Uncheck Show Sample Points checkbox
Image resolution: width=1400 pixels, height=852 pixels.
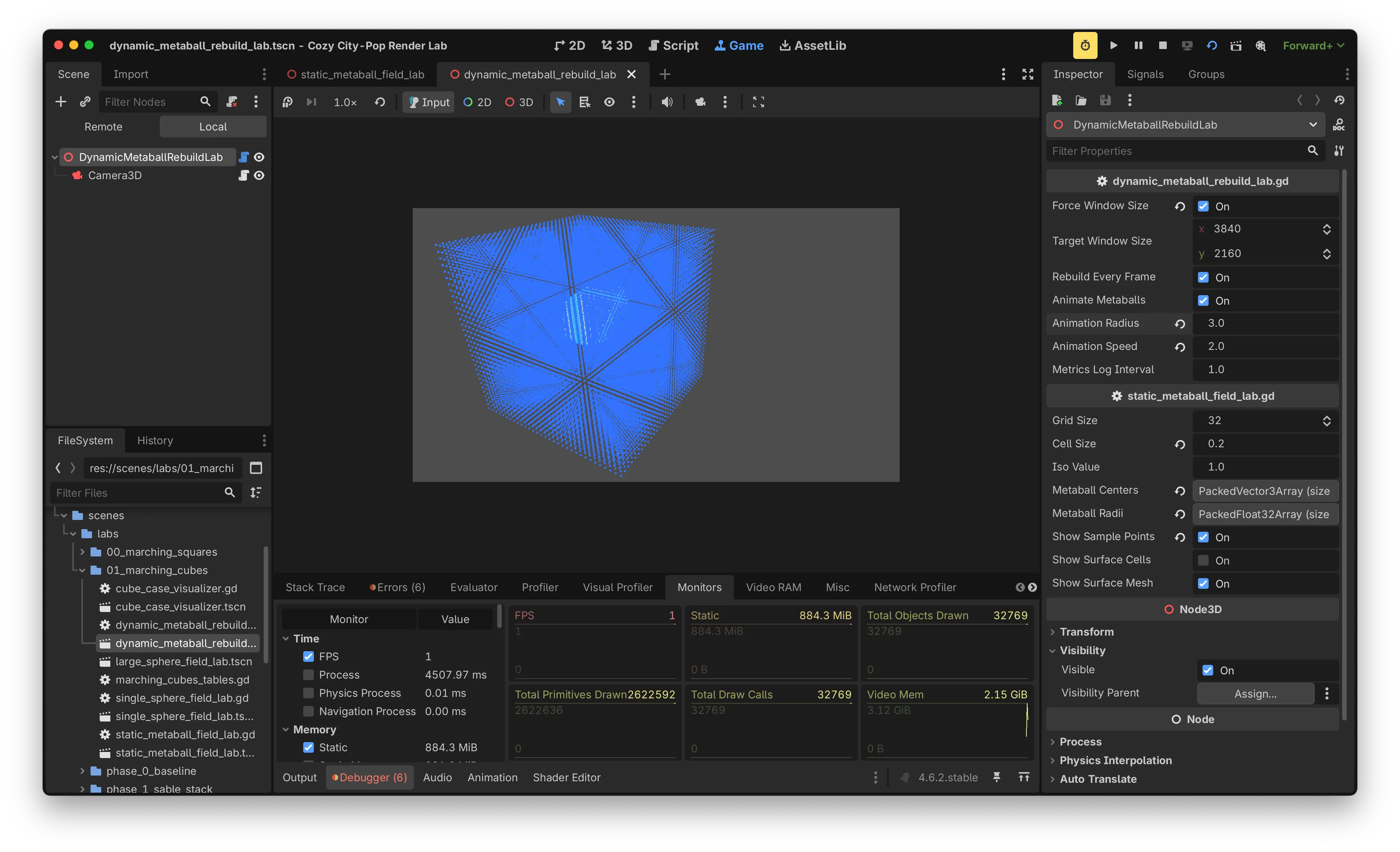pyautogui.click(x=1203, y=537)
